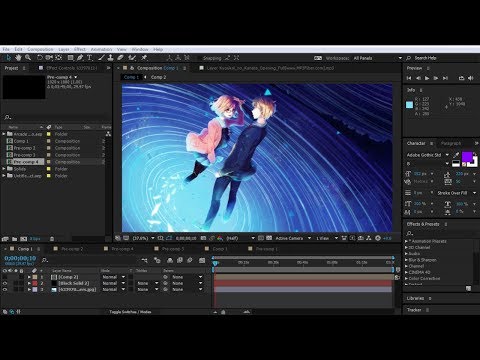Switch to Pre-comp 4 timeline tab
Image resolution: width=480 pixels, height=360 pixels.
click(122, 249)
